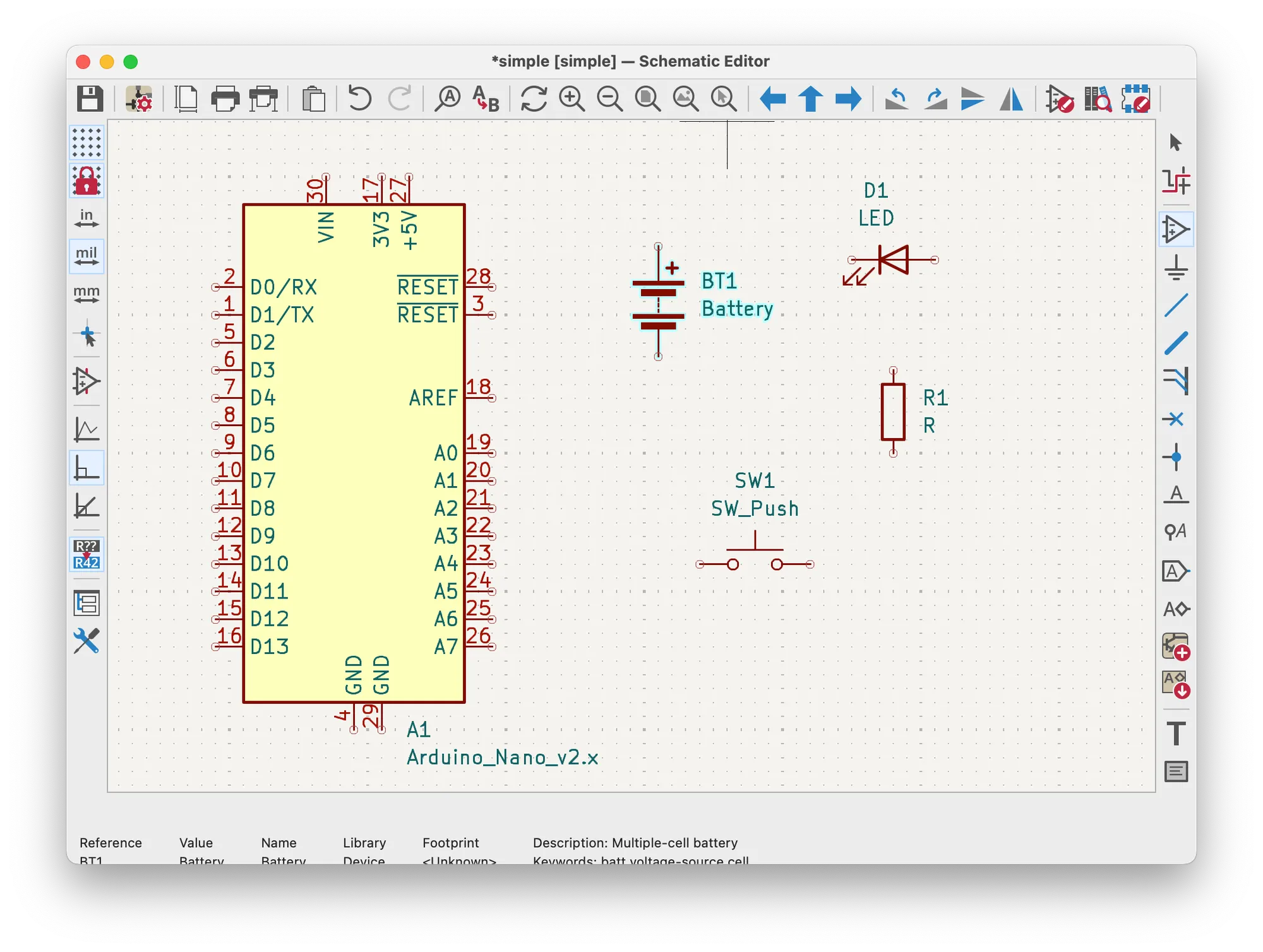Show the hierarchy navigator panel
Screen dimensions: 1263x952
pyautogui.click(x=87, y=603)
